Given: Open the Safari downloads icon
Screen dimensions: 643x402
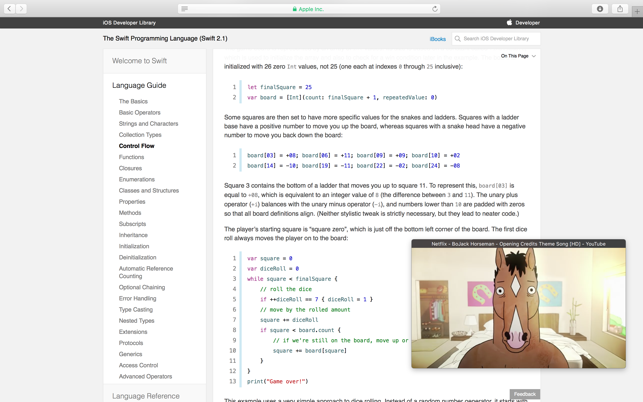Looking at the screenshot, I should (600, 9).
